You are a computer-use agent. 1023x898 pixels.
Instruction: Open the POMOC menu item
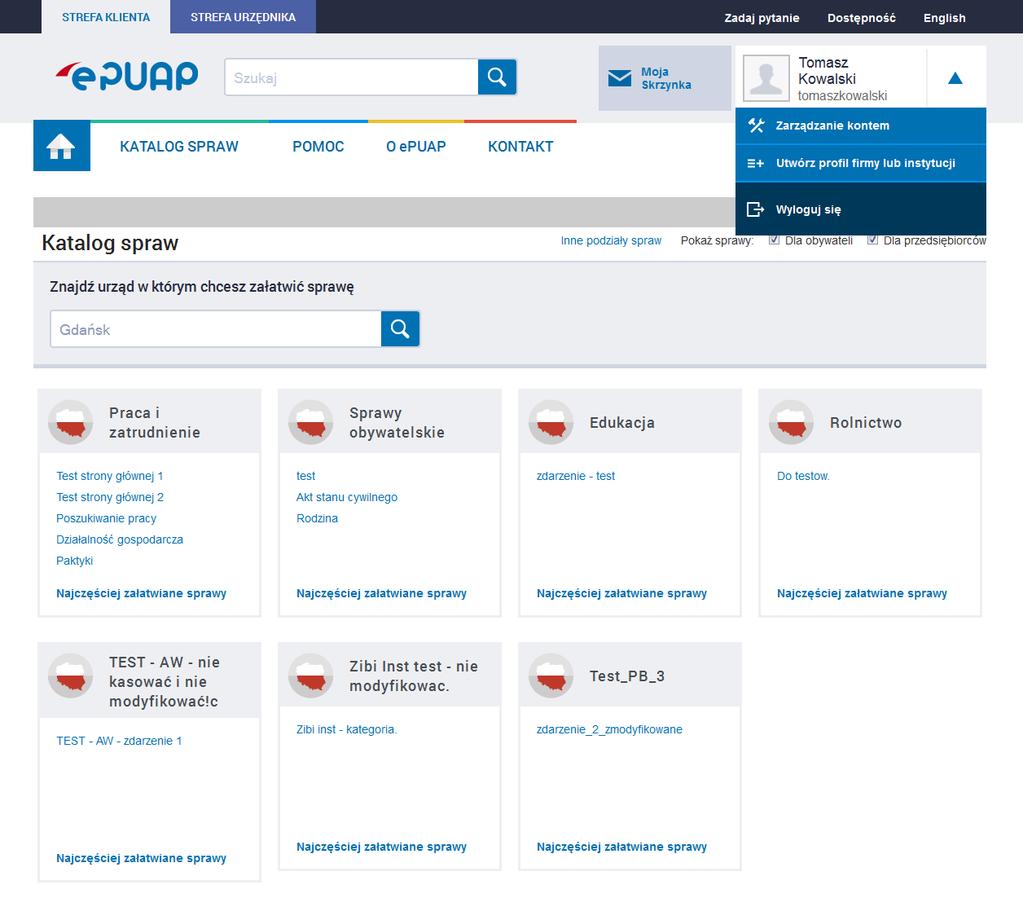pyautogui.click(x=318, y=147)
